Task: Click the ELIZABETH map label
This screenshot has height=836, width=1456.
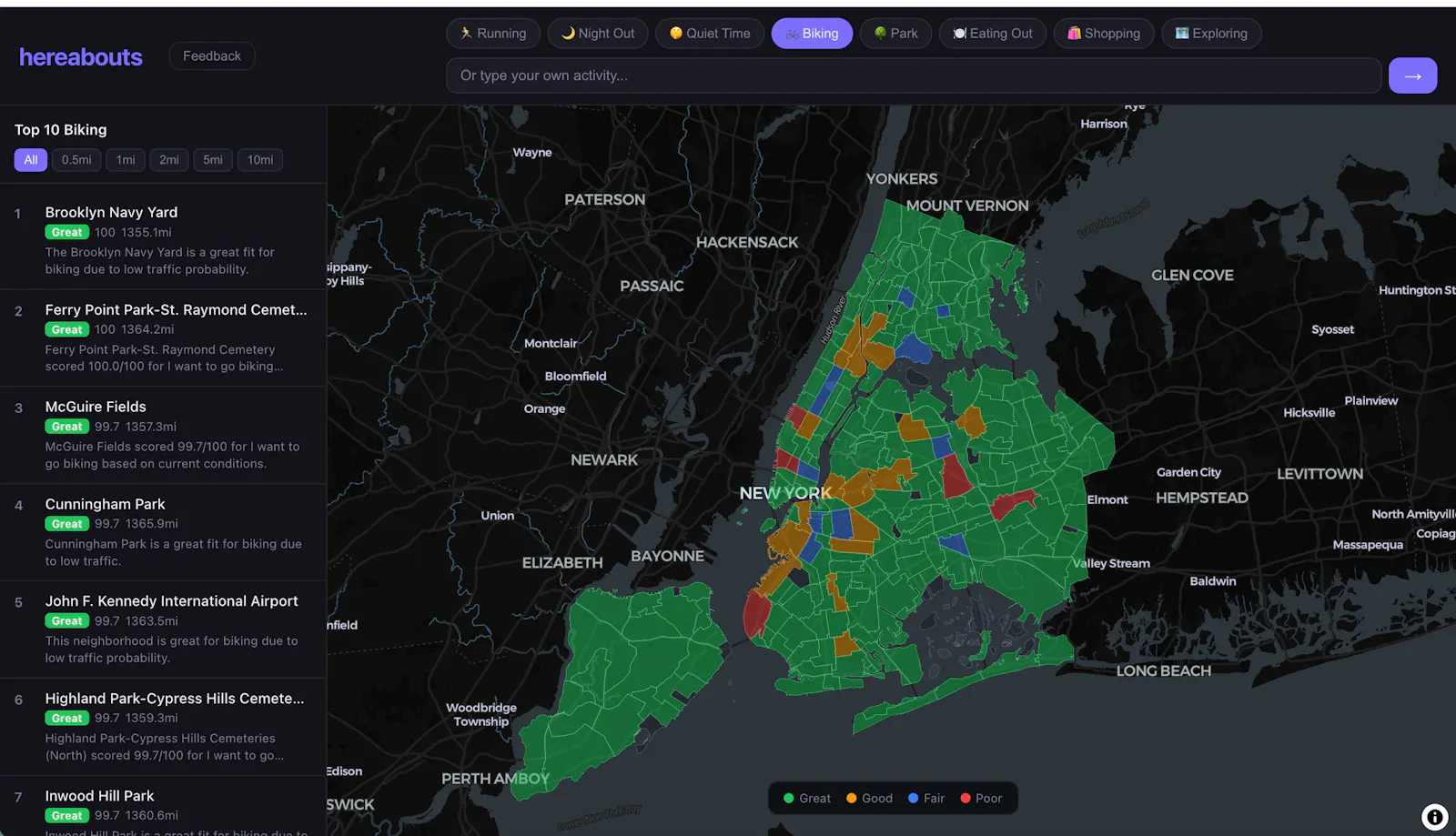Action: tap(562, 563)
